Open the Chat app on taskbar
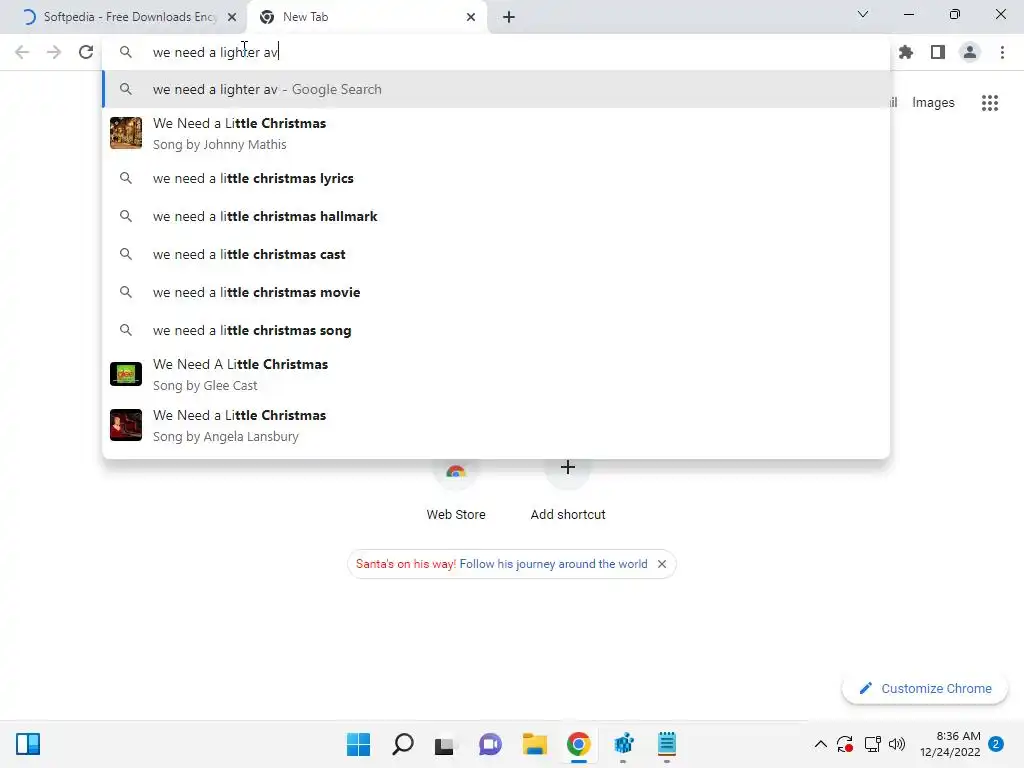Image resolution: width=1024 pixels, height=768 pixels. (x=490, y=744)
